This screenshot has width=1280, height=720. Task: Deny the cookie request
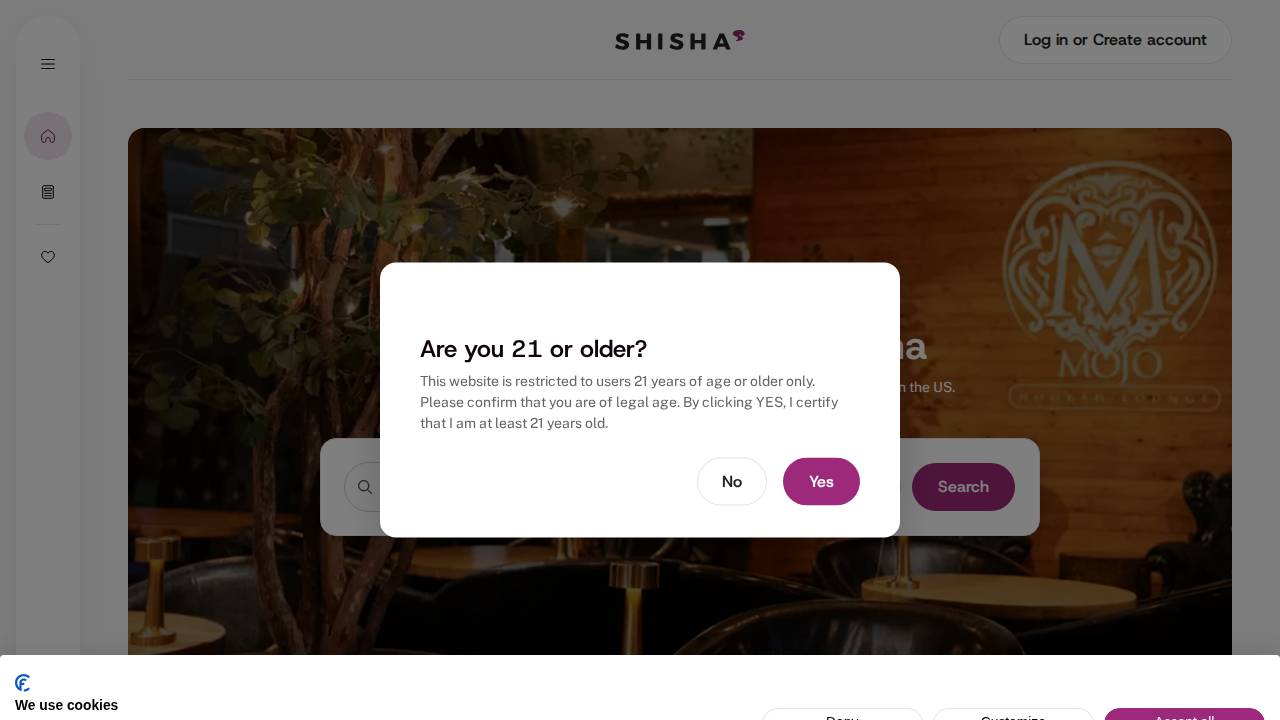click(842, 719)
